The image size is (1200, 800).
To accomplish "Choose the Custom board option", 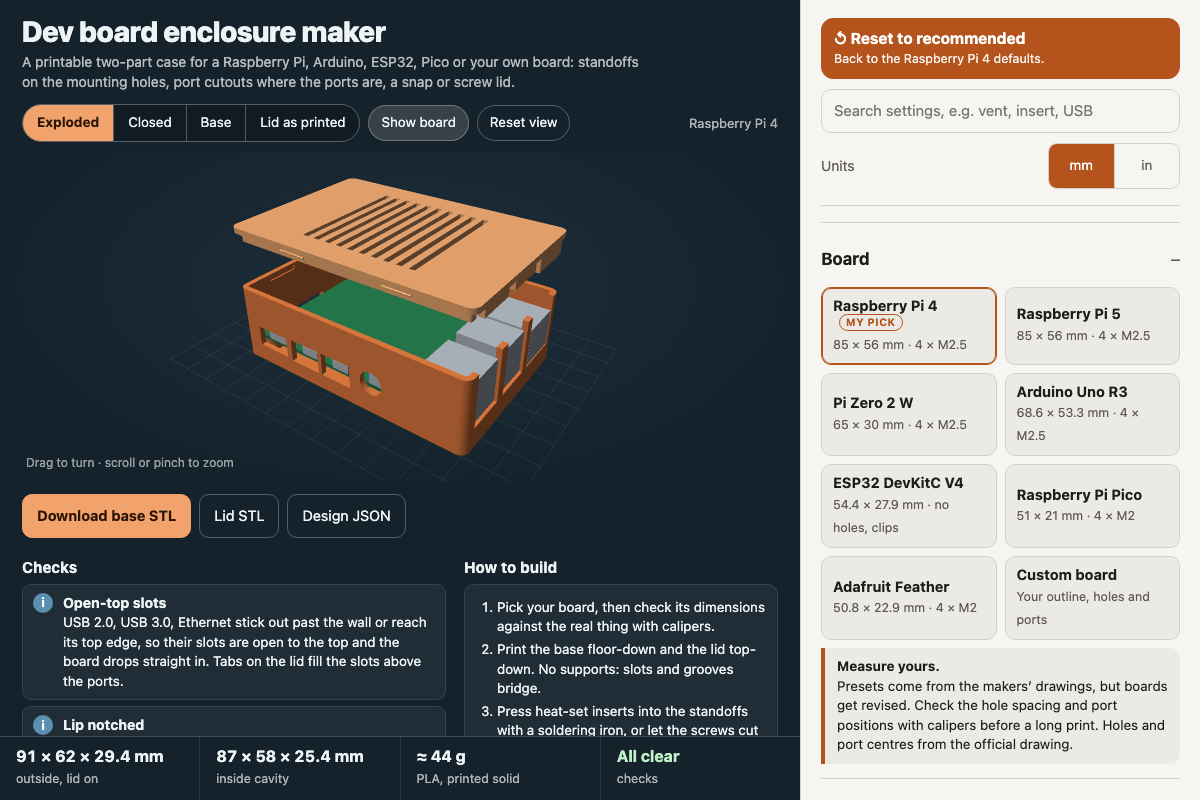I will 1092,597.
